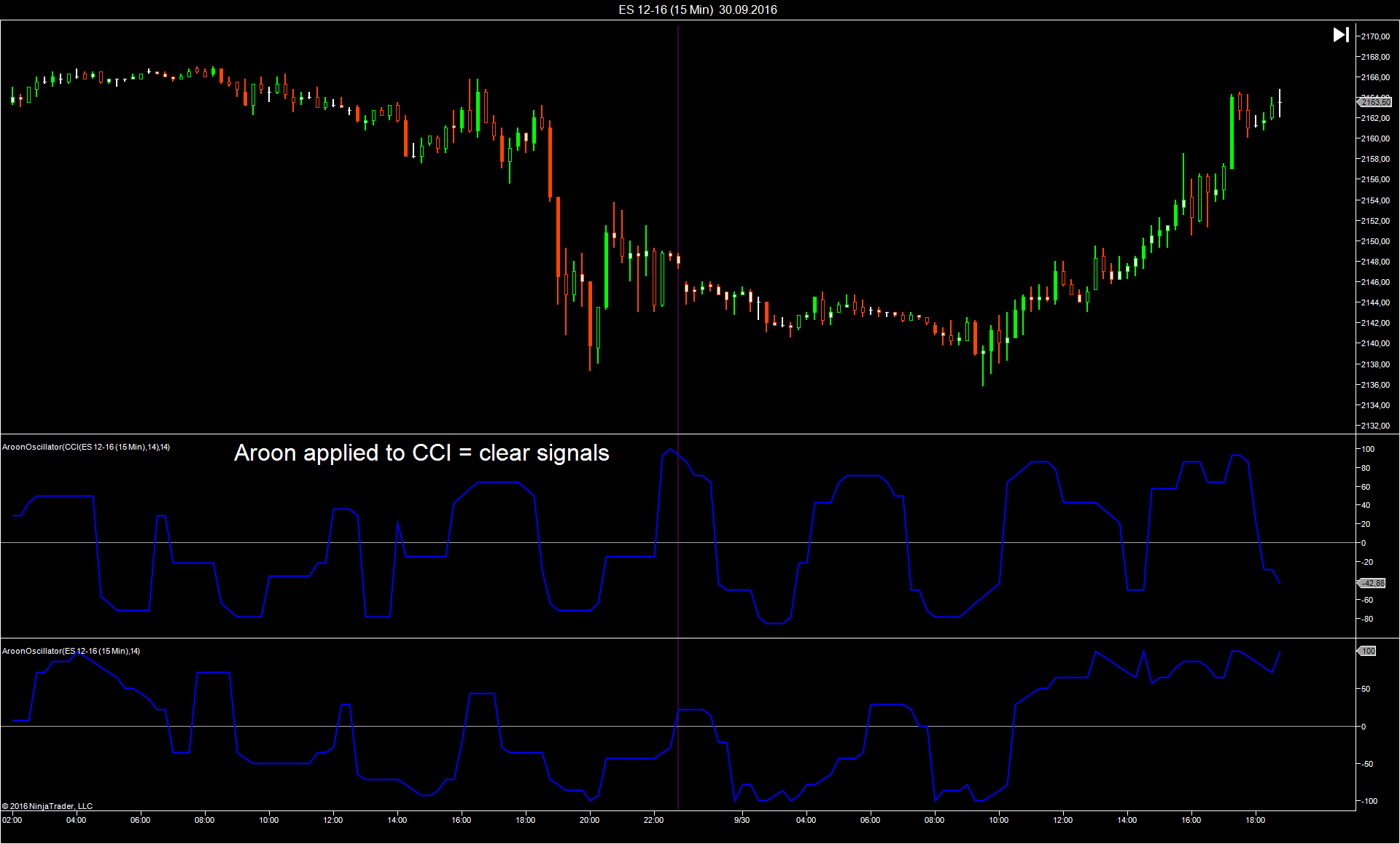1400x844 pixels.
Task: Click the scroll-to-latest-bar arrow icon
Action: [x=1340, y=35]
